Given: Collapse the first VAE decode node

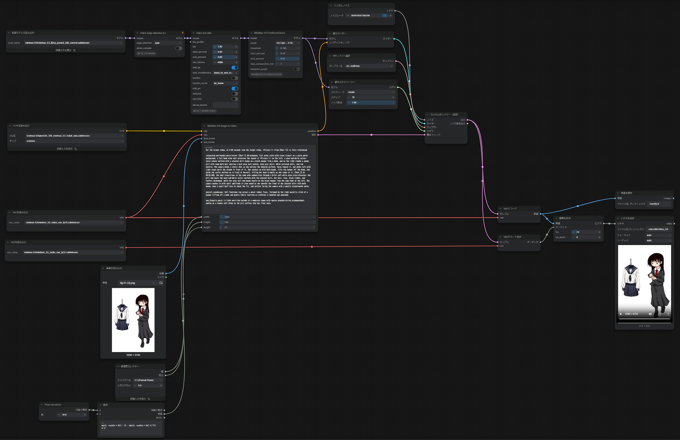Looking at the screenshot, I should click(x=500, y=209).
